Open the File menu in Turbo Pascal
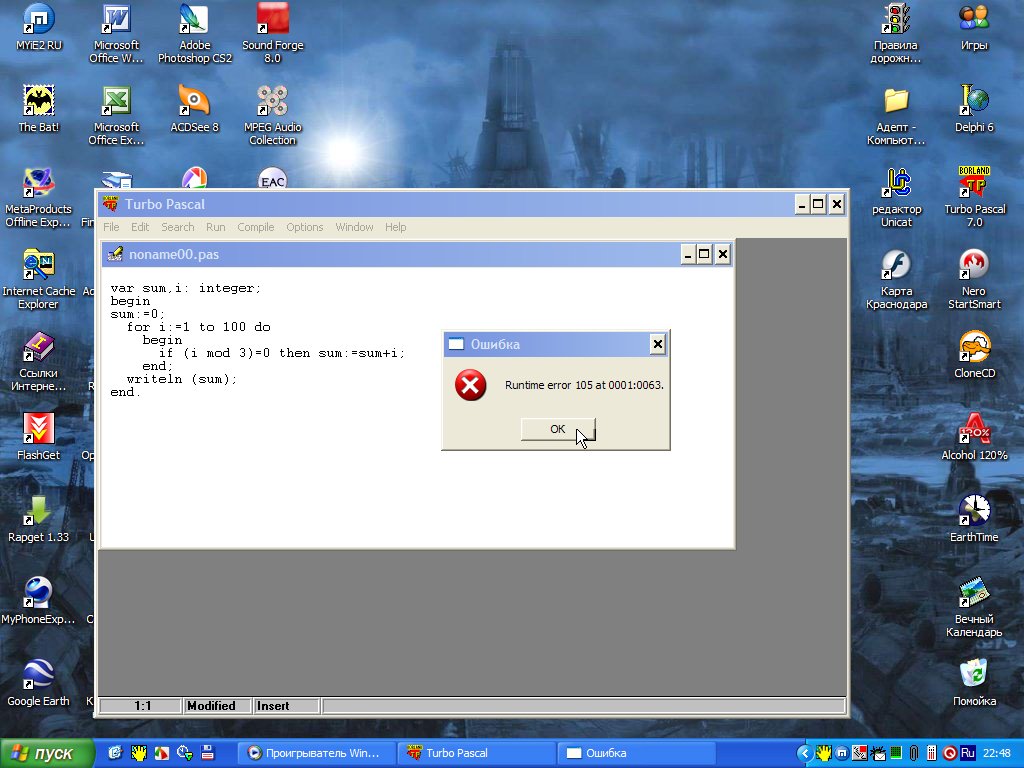 click(x=111, y=227)
